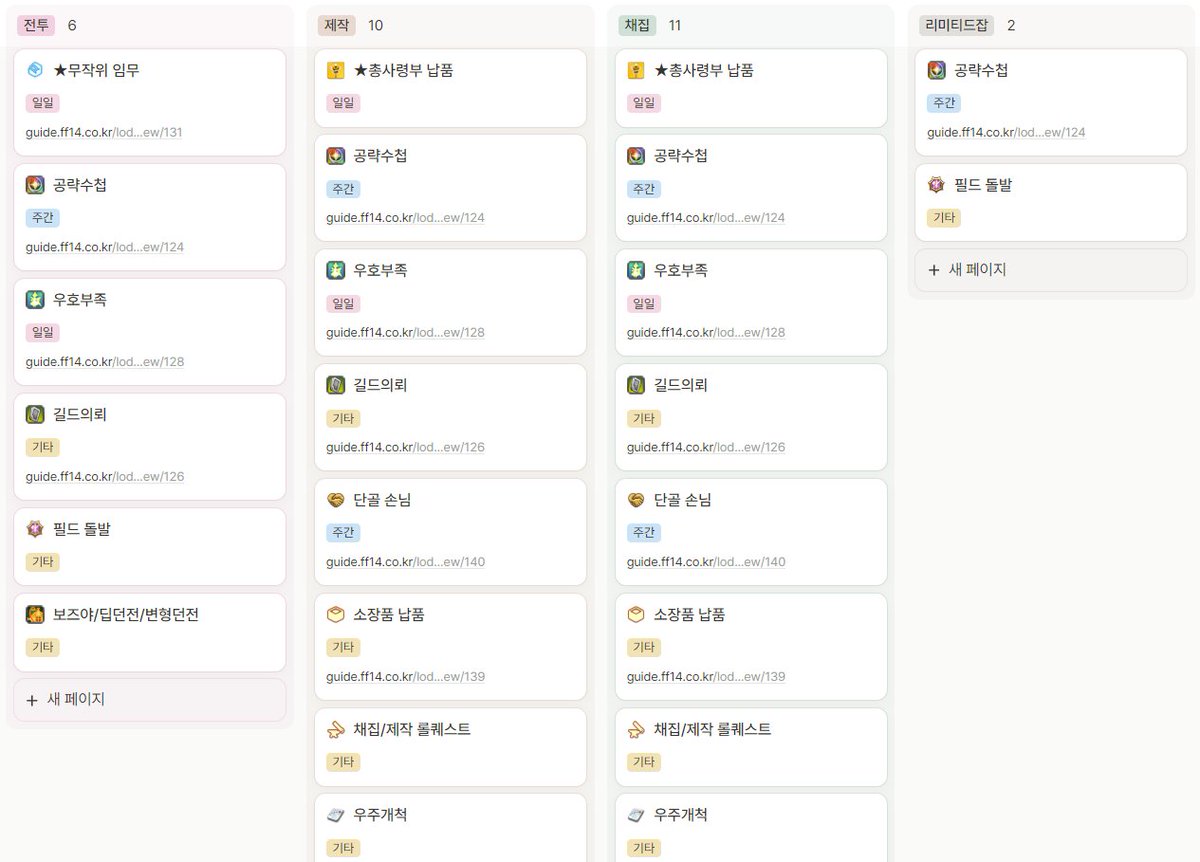Click 주간 tag on 채집 단골 손님 card

pyautogui.click(x=644, y=533)
